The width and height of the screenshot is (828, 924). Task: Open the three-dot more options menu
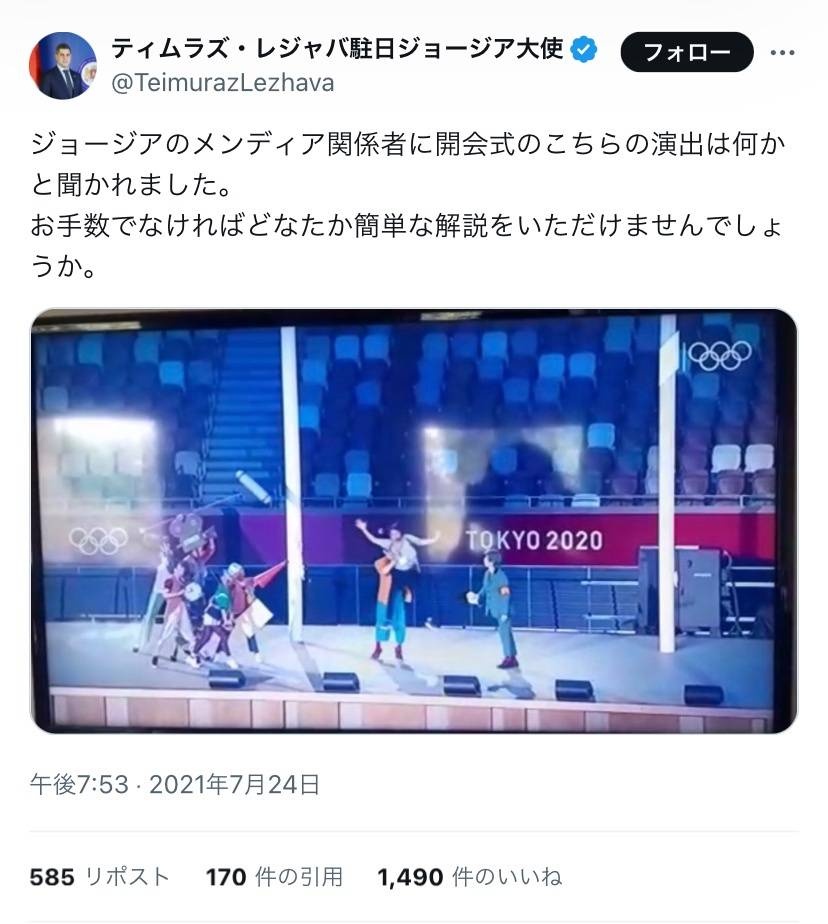(782, 52)
